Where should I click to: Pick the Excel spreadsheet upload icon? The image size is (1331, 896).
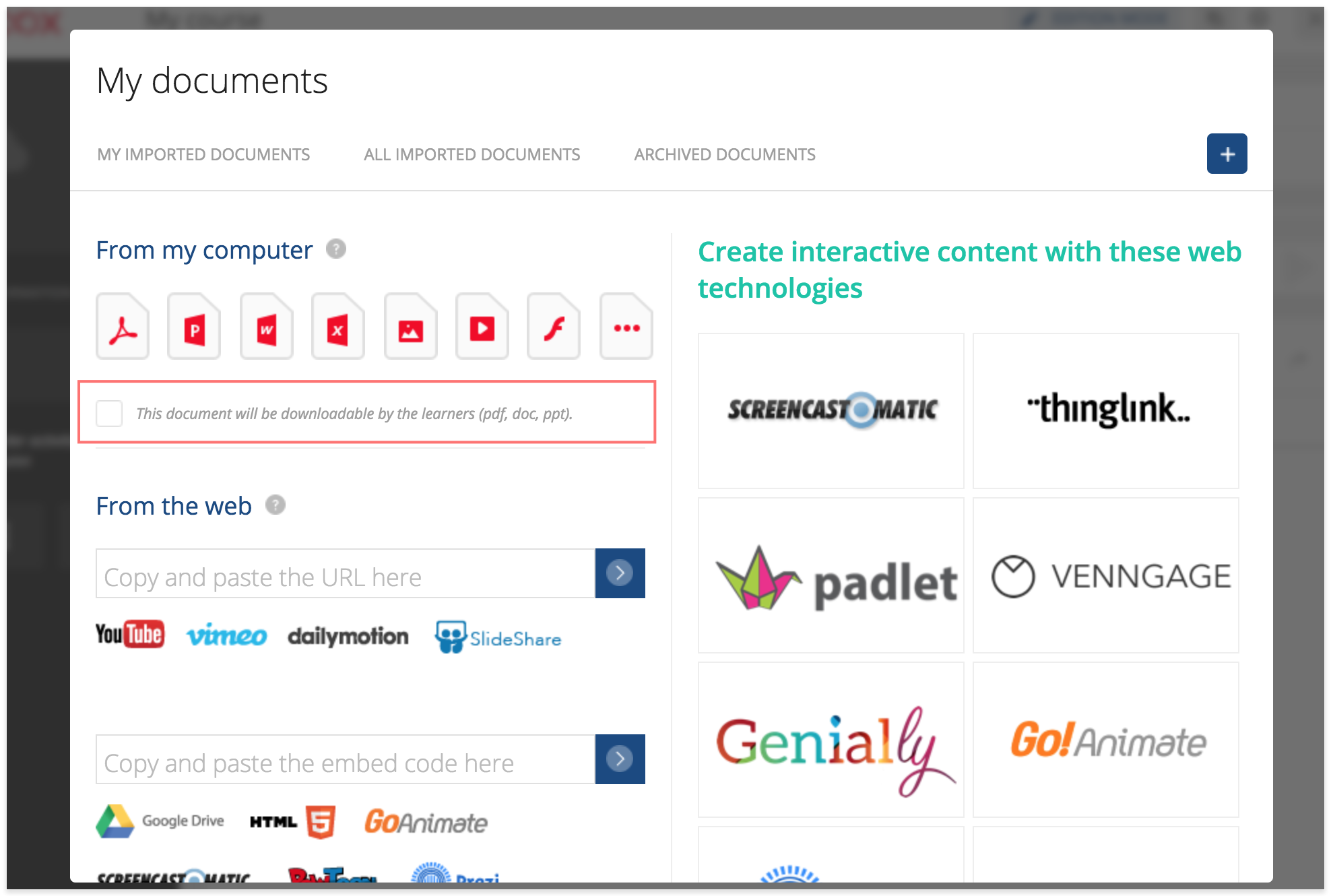click(x=338, y=327)
